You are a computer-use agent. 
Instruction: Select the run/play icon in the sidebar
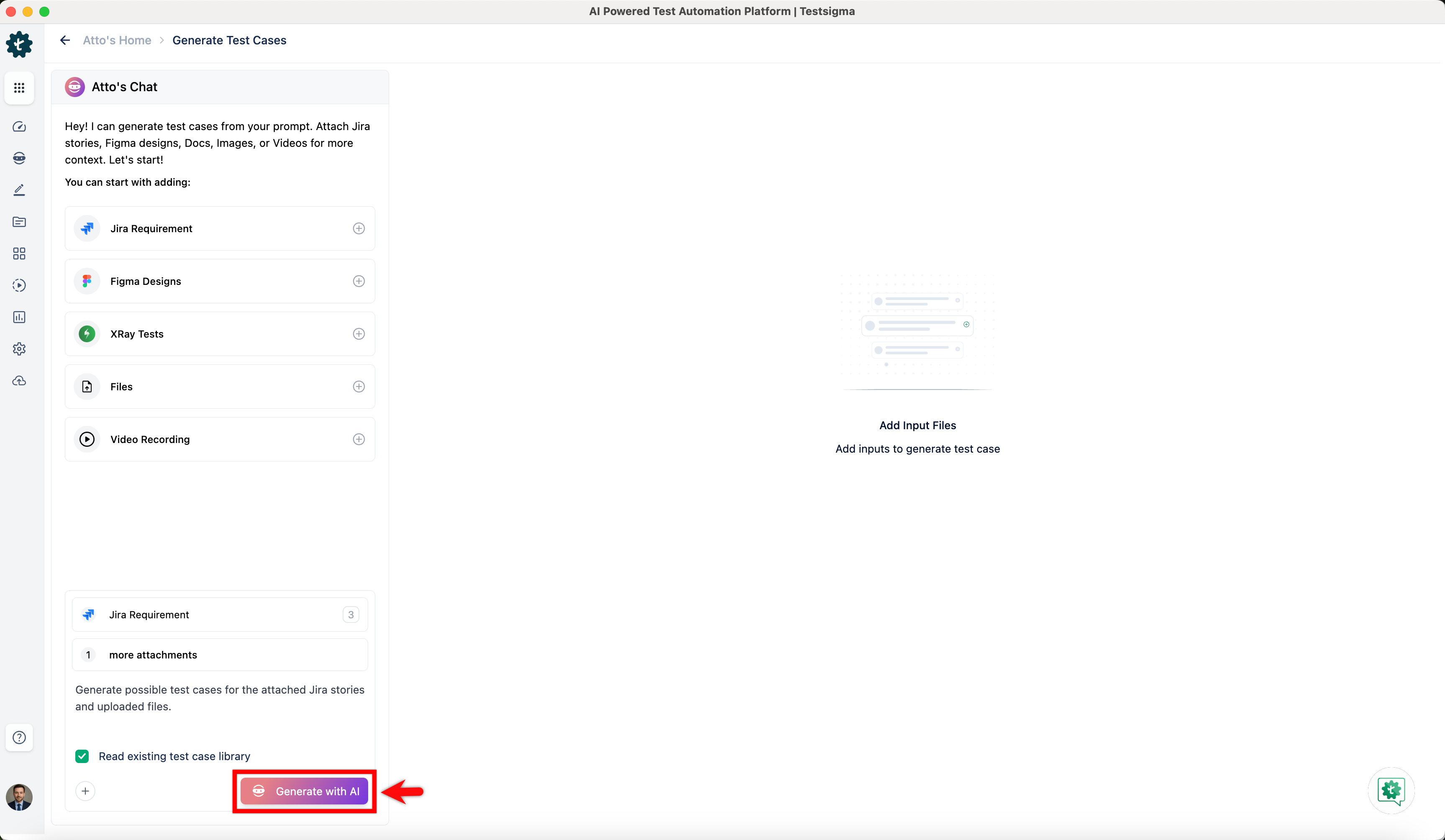click(x=19, y=285)
